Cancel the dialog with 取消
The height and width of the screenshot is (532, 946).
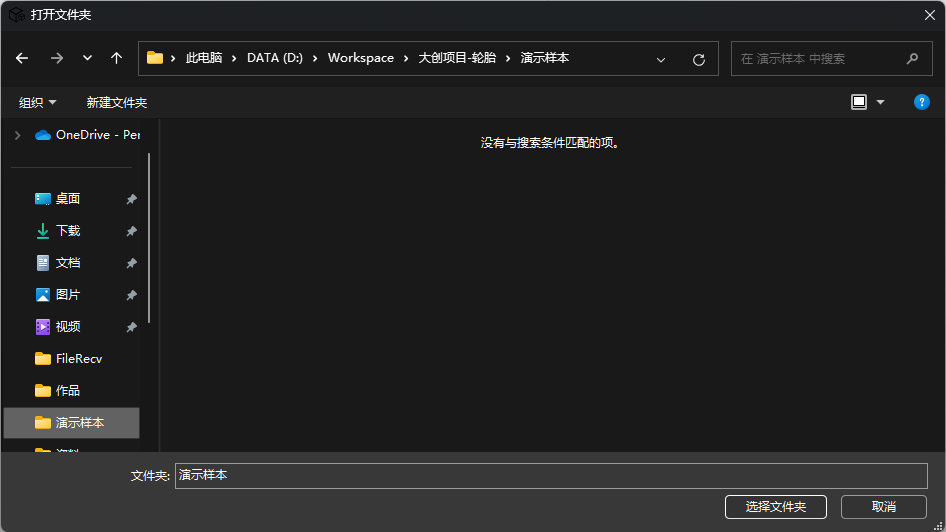[883, 507]
